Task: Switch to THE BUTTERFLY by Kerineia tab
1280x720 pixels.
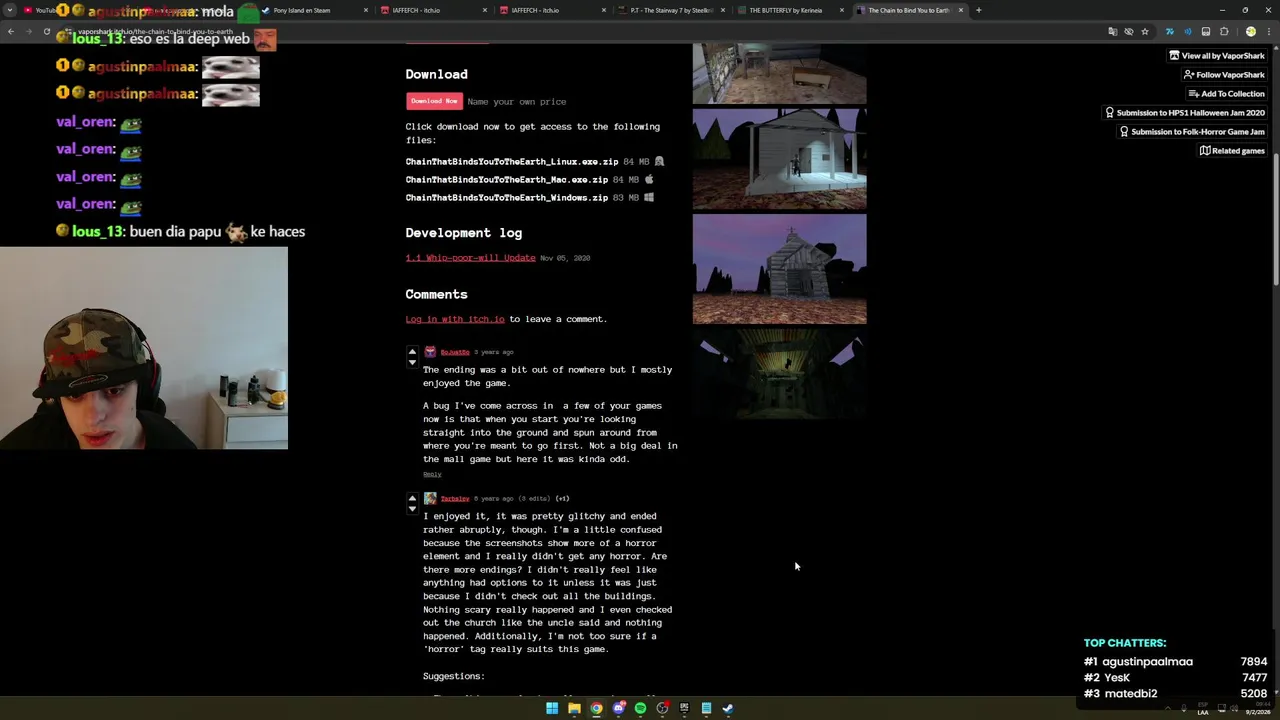Action: [788, 10]
